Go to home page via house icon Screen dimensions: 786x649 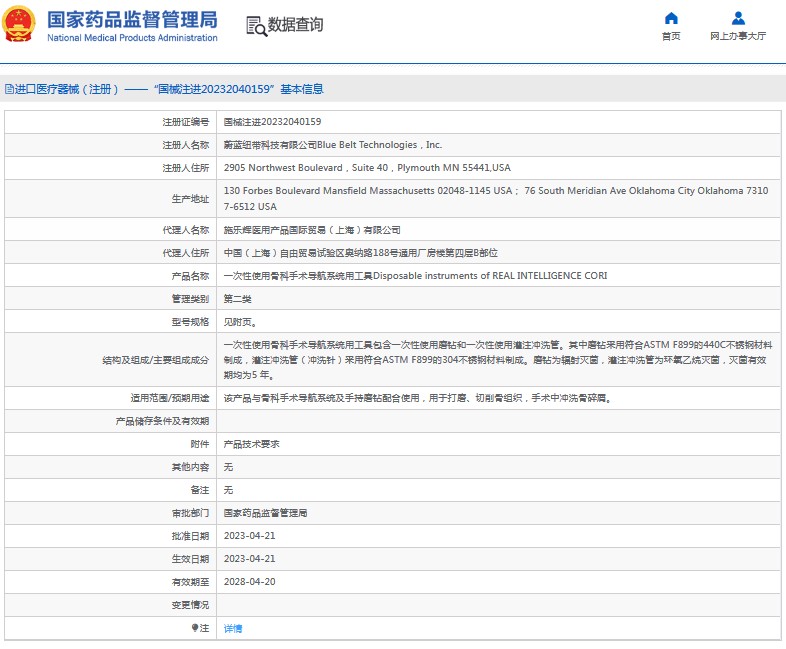pyautogui.click(x=671, y=19)
